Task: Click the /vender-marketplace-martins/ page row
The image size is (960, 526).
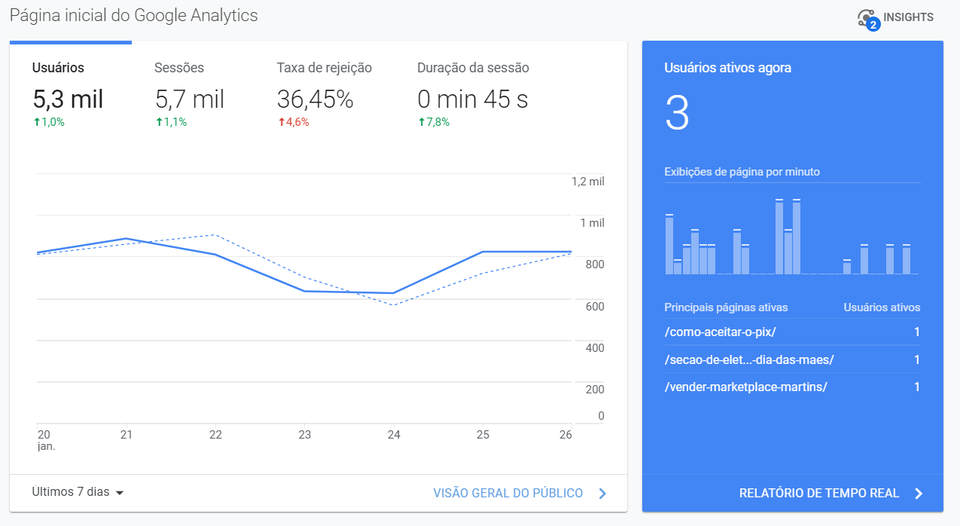Action: click(792, 387)
